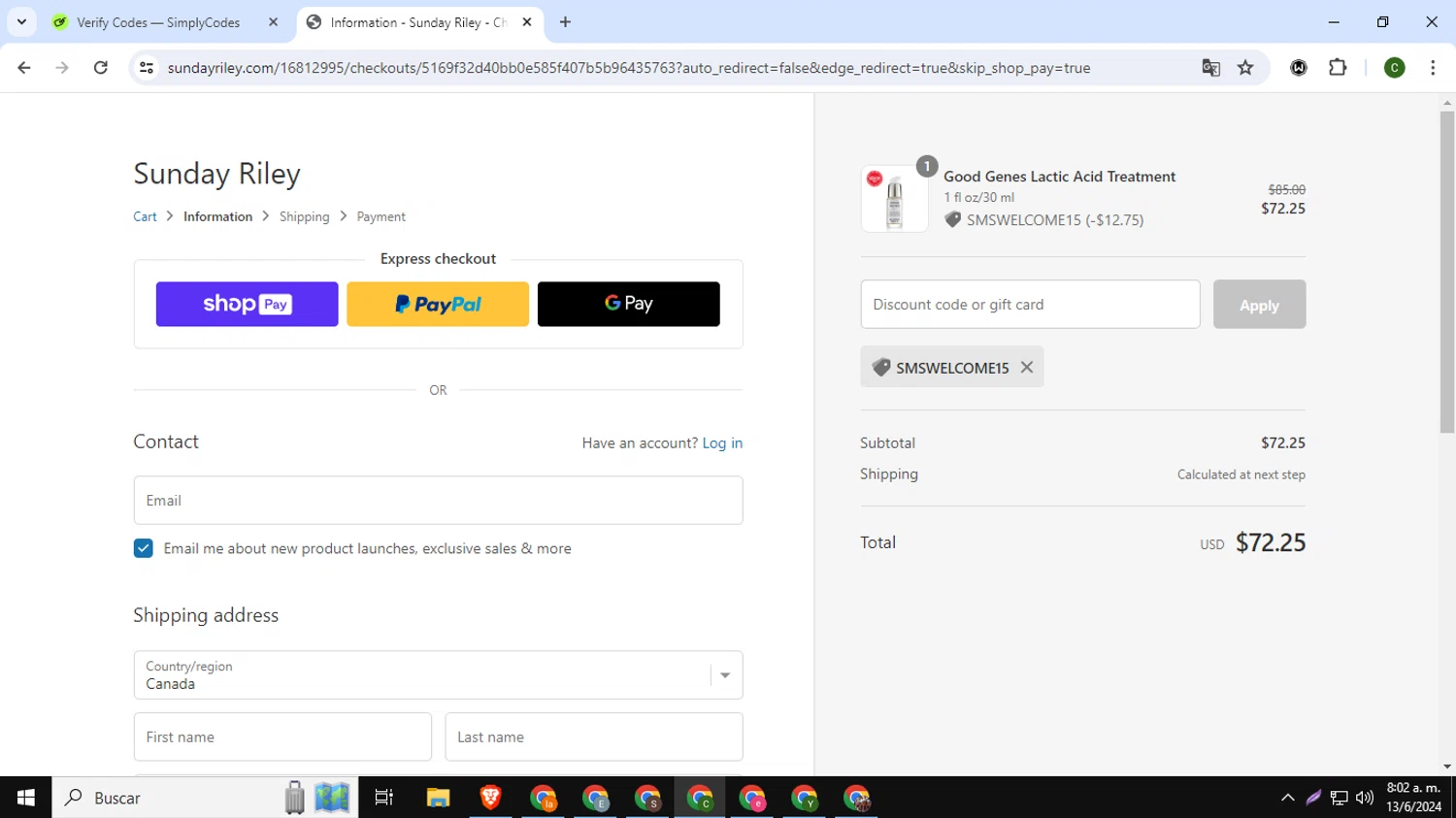1456x818 pixels.
Task: Check out with Shop Pay
Action: tap(247, 304)
